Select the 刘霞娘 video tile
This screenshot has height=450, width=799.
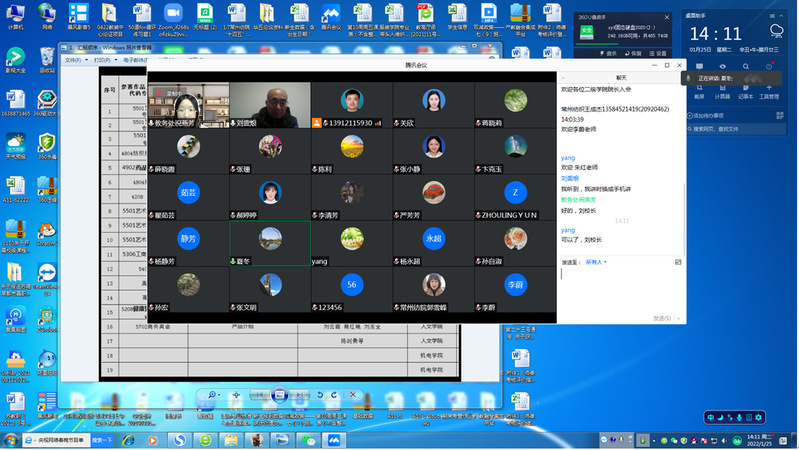(x=269, y=105)
